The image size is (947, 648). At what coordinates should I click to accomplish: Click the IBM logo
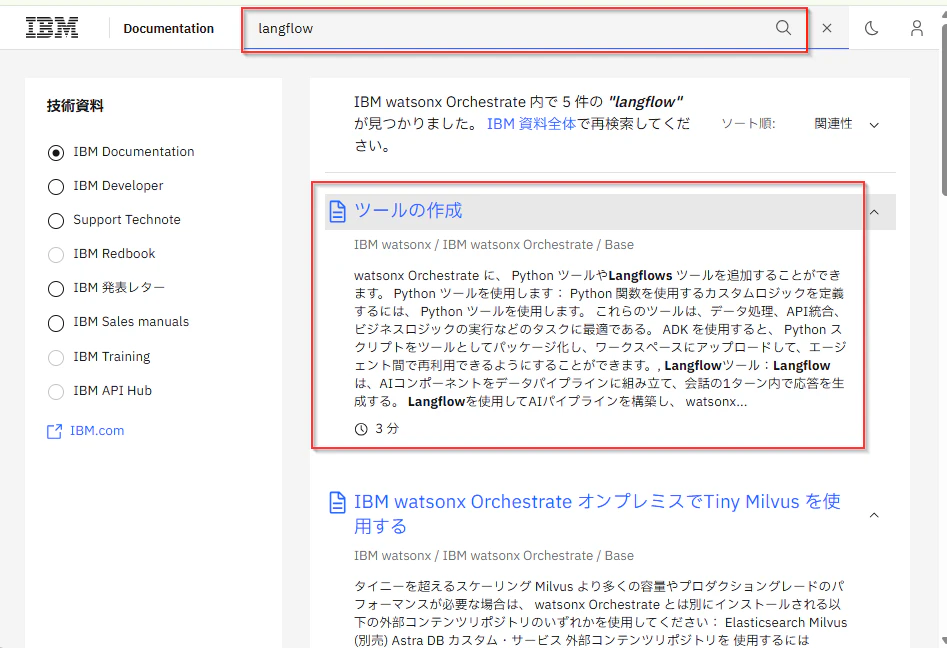(x=52, y=28)
